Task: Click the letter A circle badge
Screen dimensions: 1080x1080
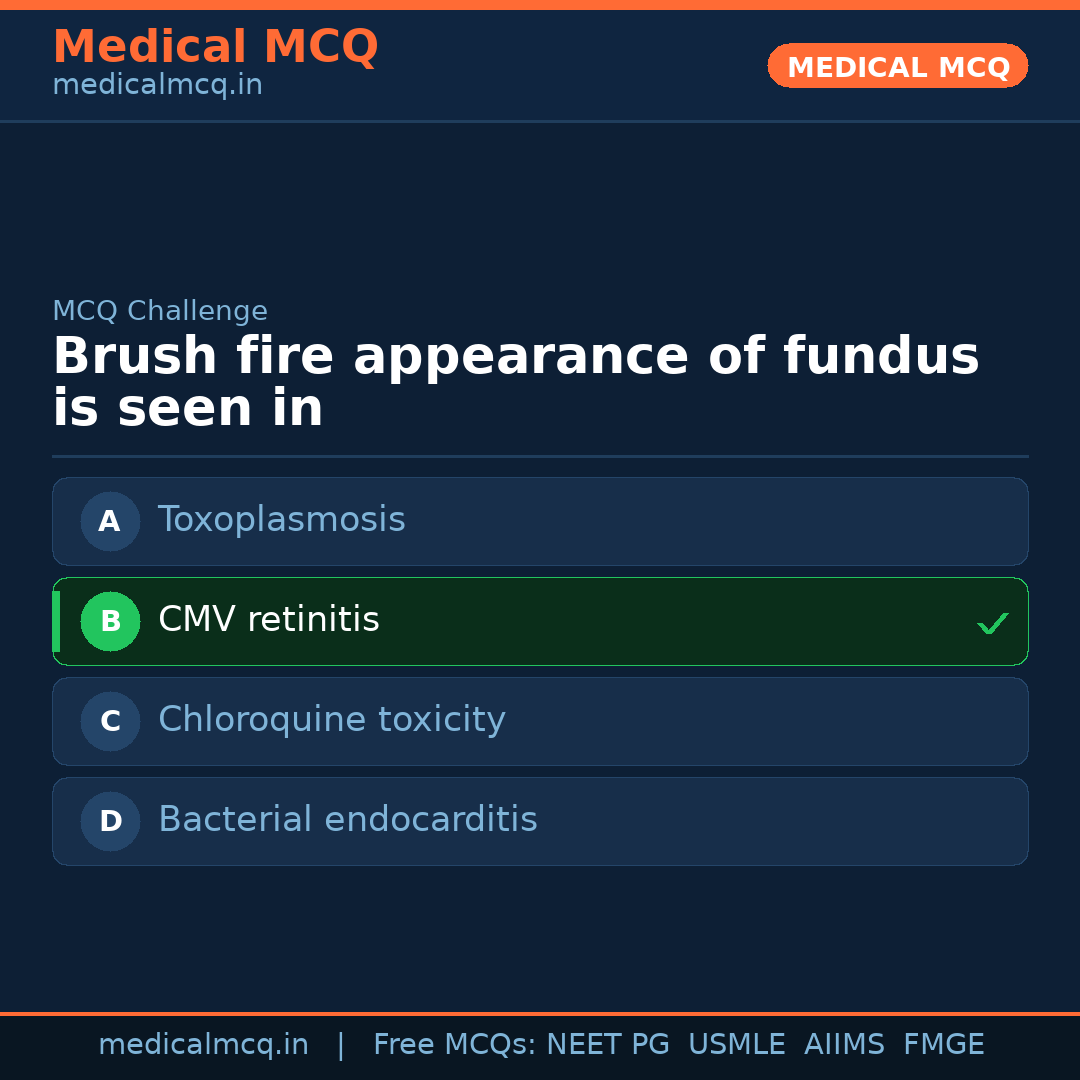Action: 110,521
